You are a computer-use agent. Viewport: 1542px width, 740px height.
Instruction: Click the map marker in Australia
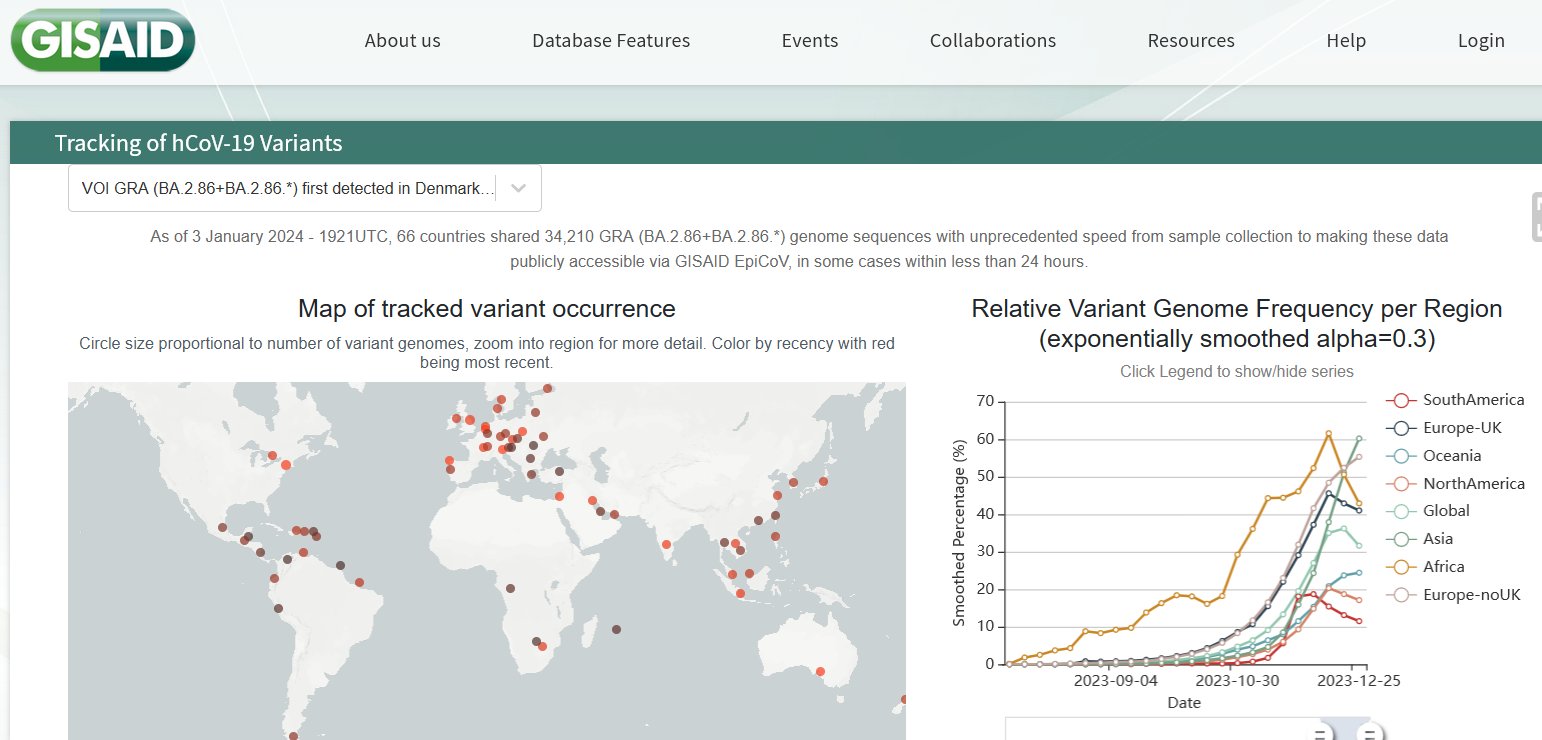point(820,671)
